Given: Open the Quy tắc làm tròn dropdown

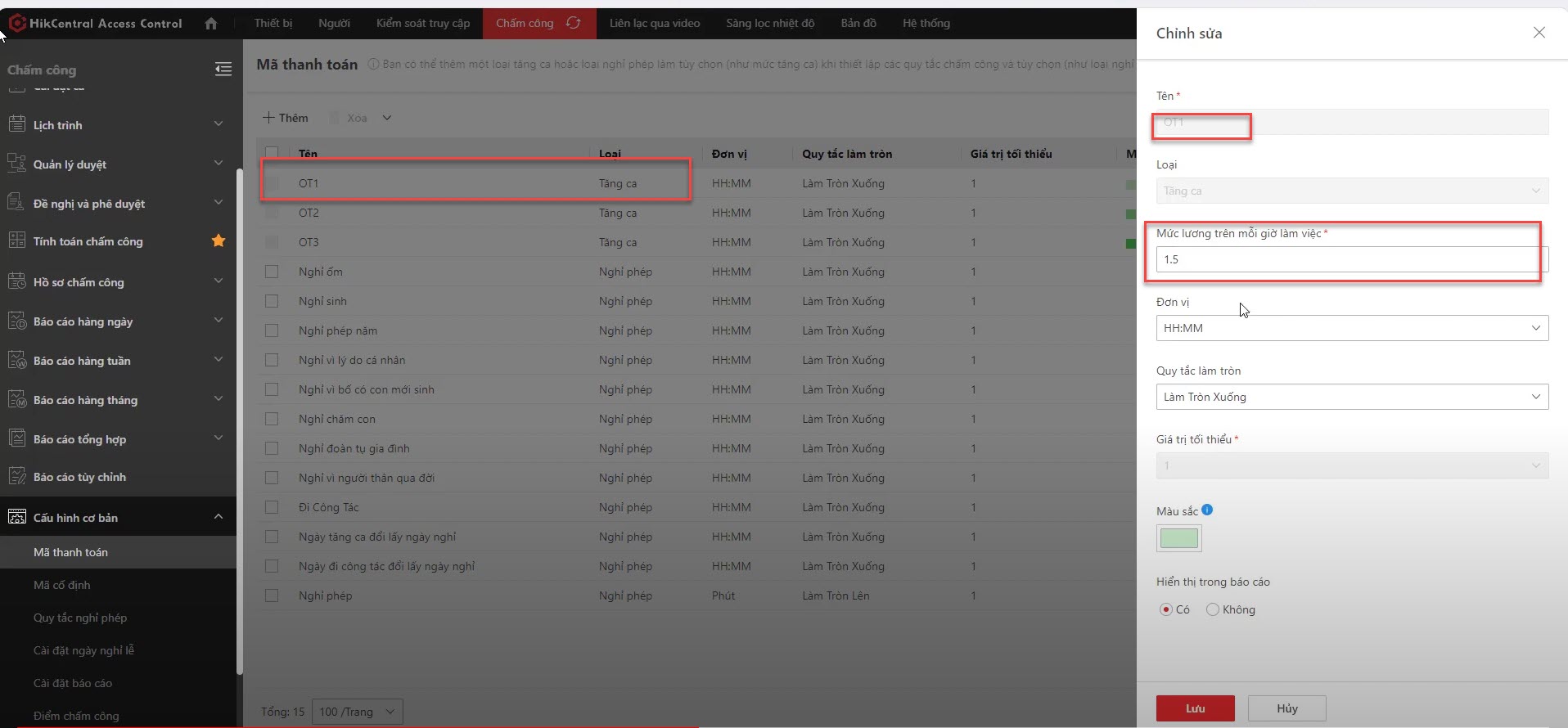Looking at the screenshot, I should 1351,397.
